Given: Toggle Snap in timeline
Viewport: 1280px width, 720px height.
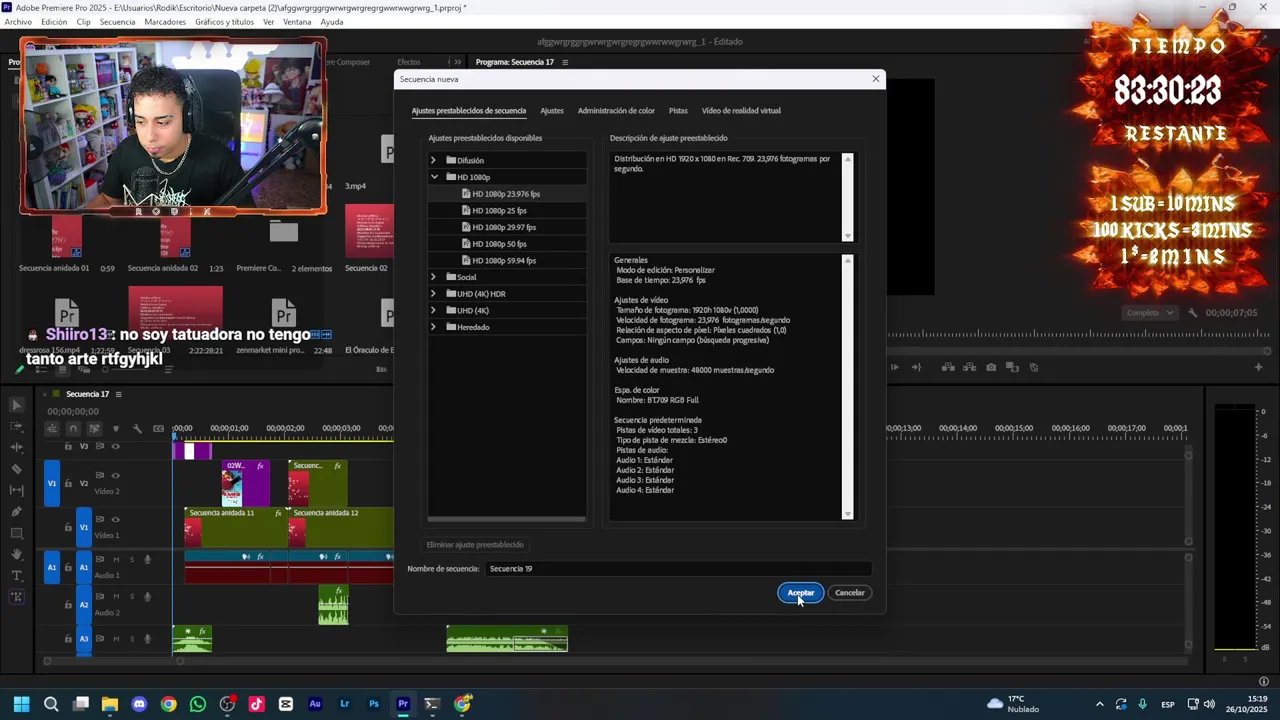Looking at the screenshot, I should point(73,429).
